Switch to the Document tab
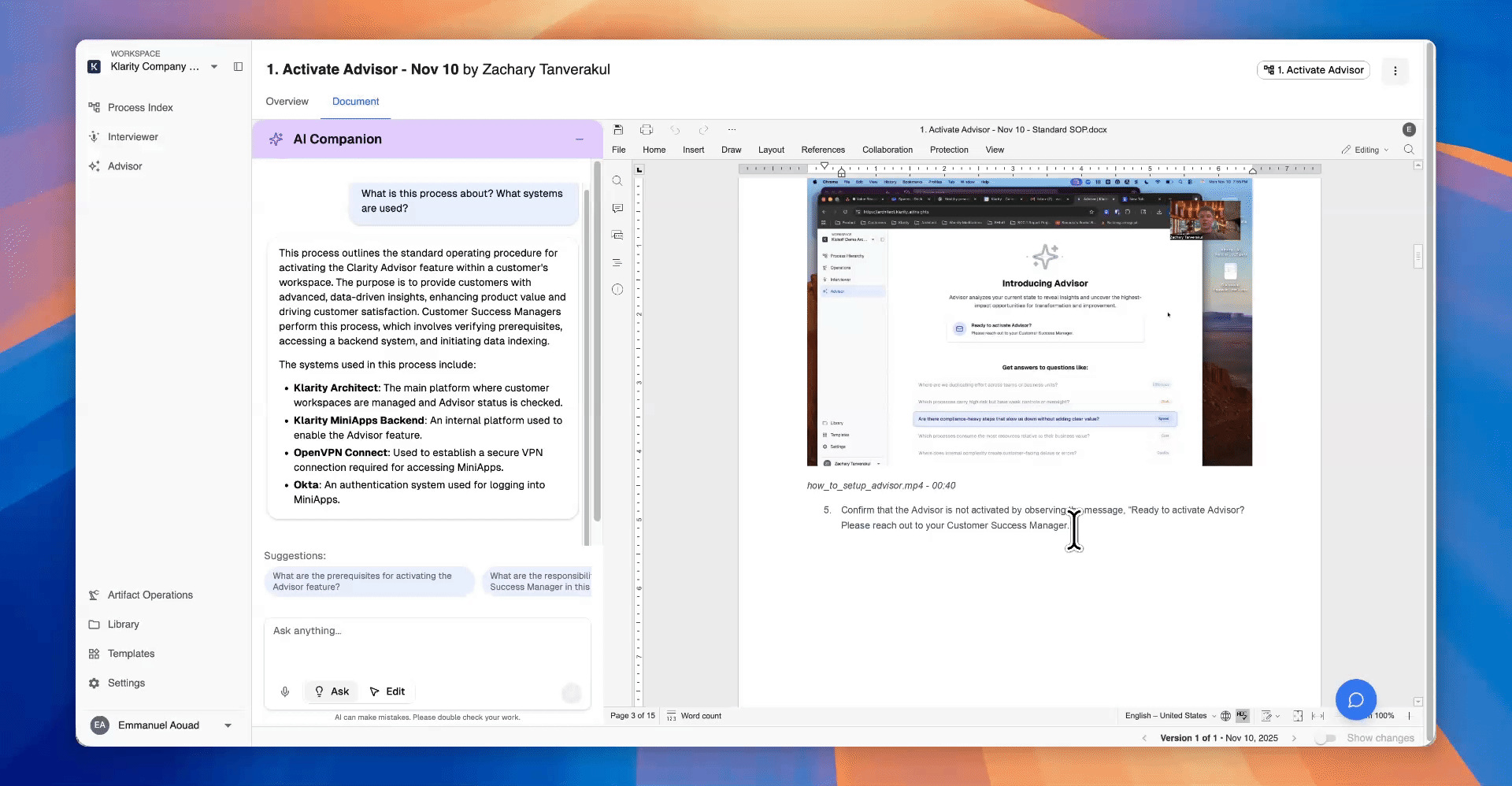The height and width of the screenshot is (786, 1512). [355, 102]
